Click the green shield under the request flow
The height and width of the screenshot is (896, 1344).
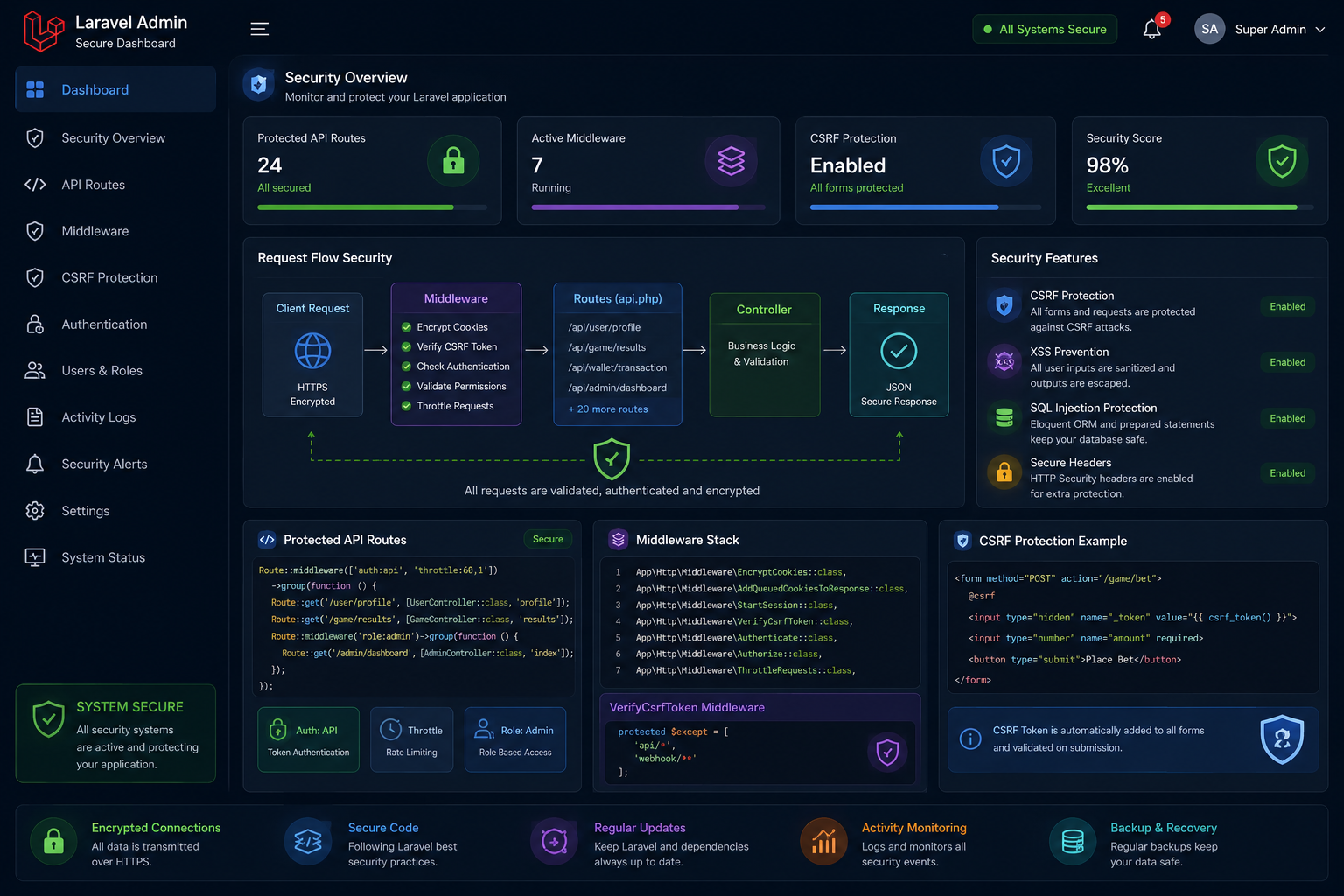tap(612, 458)
